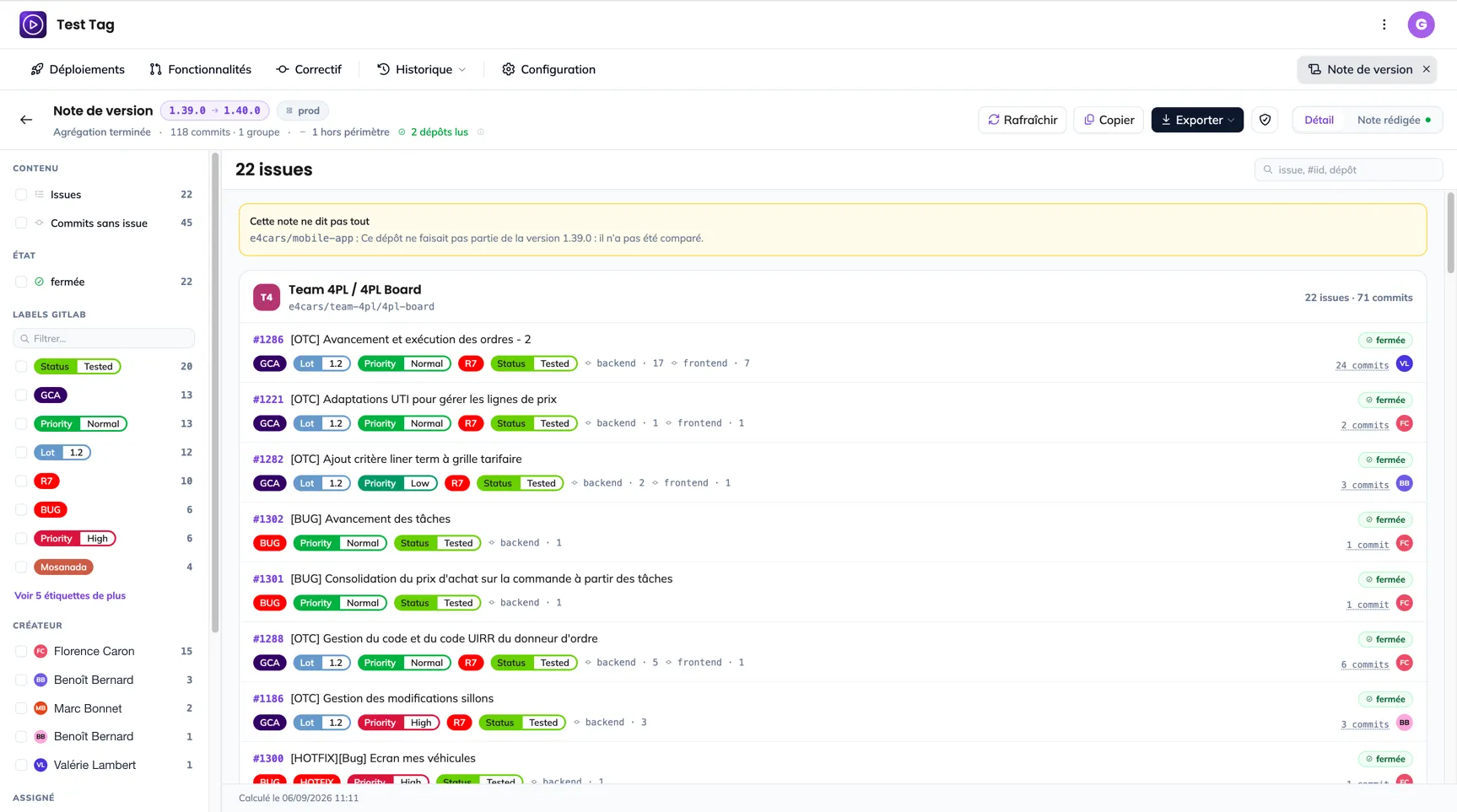This screenshot has height=812, width=1457.
Task: Close the Note de version tab
Action: tap(1427, 69)
